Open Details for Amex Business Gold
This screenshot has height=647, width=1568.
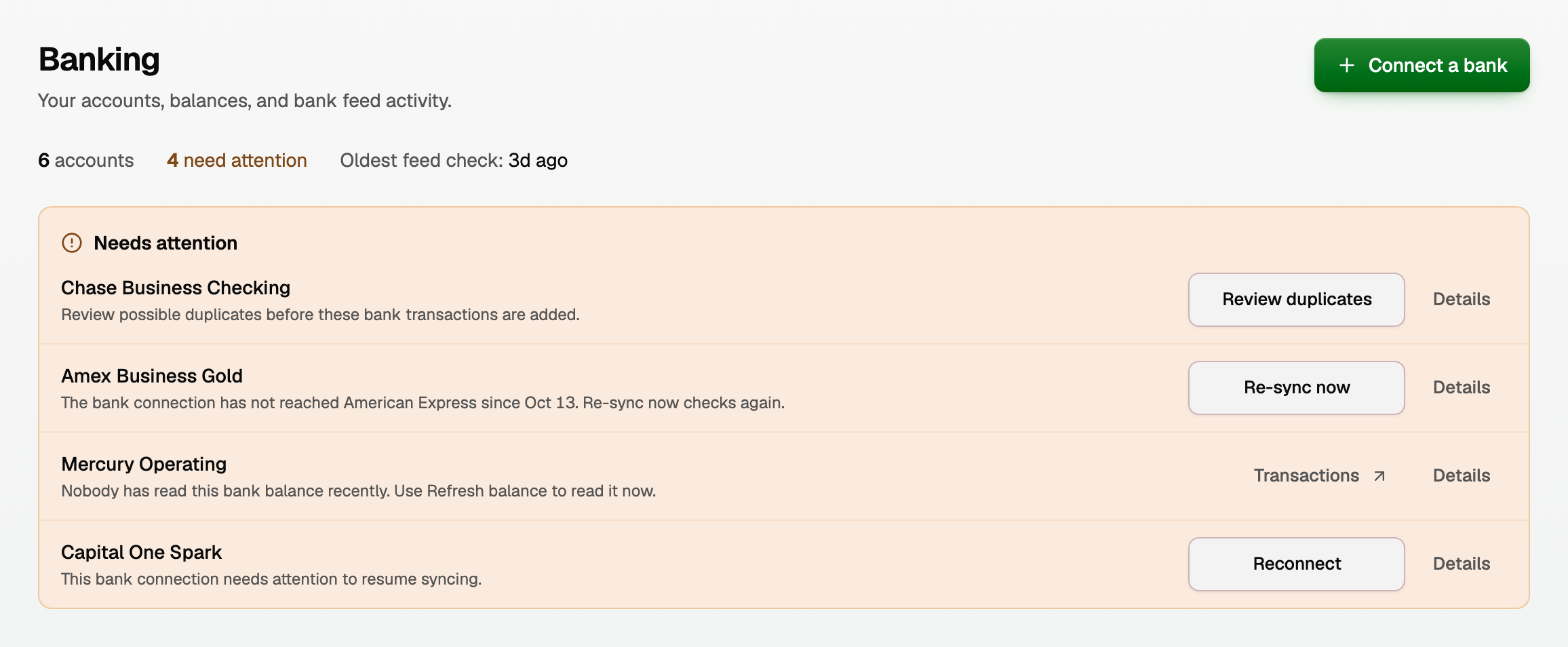(1462, 387)
